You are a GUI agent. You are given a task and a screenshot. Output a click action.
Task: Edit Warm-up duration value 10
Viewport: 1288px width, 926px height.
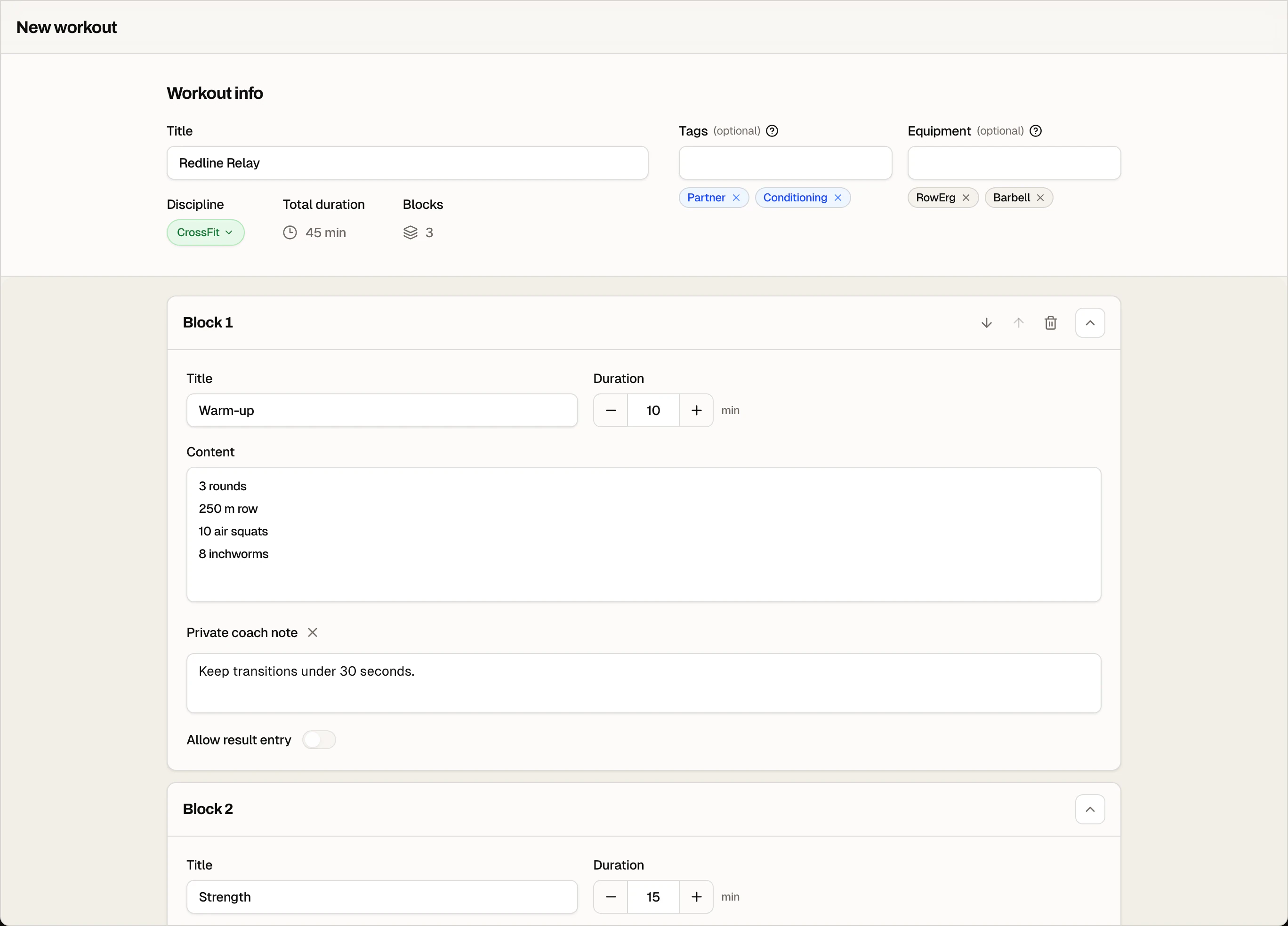pos(653,410)
